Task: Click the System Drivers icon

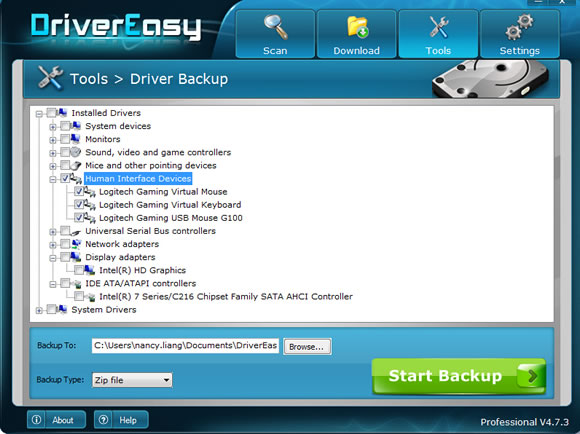Action: [62, 309]
